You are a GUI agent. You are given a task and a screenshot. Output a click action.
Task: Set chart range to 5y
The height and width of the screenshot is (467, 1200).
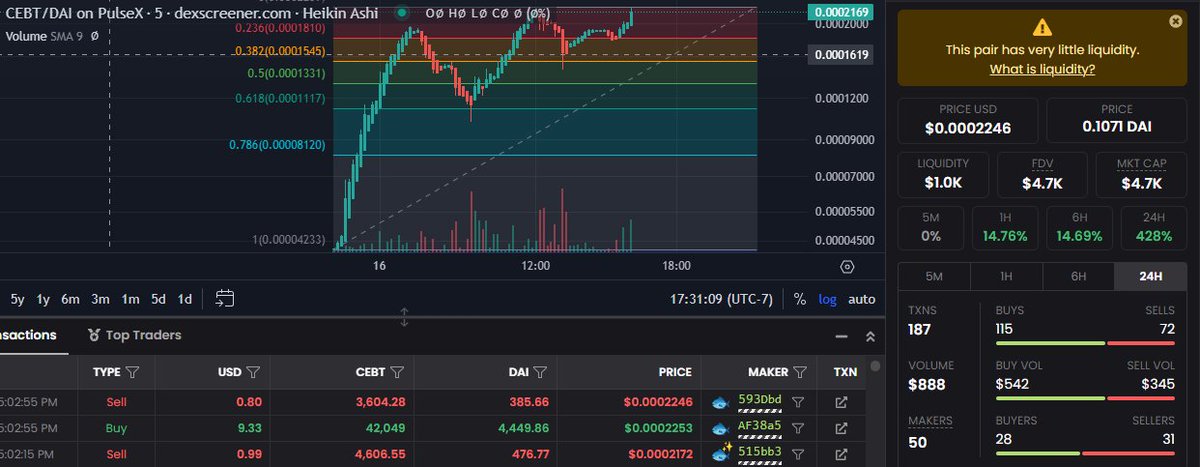pos(18,298)
